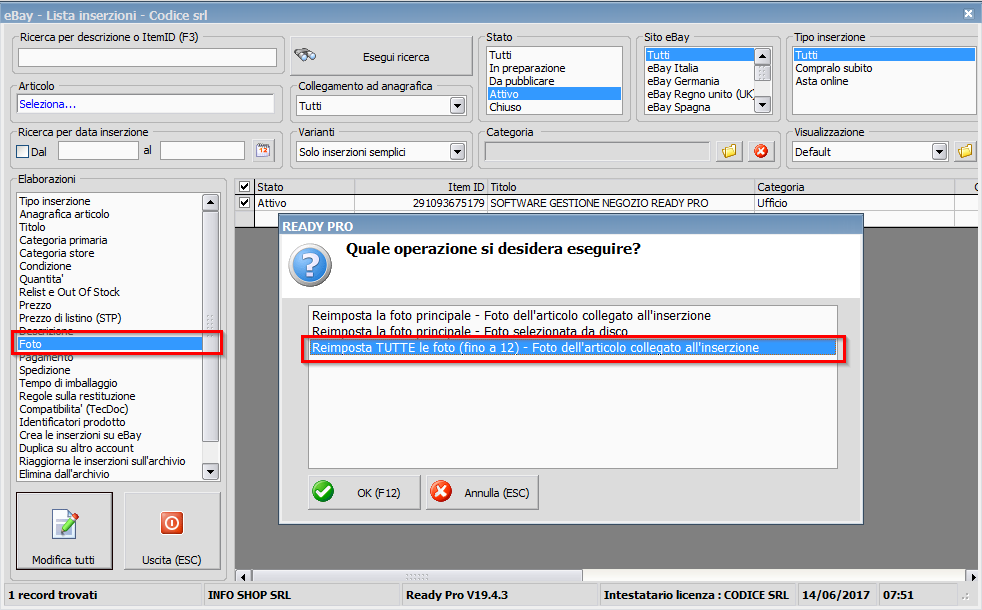Screen dimensions: 982x610
Task: Select 'eBay Italia' site
Action: coord(700,68)
